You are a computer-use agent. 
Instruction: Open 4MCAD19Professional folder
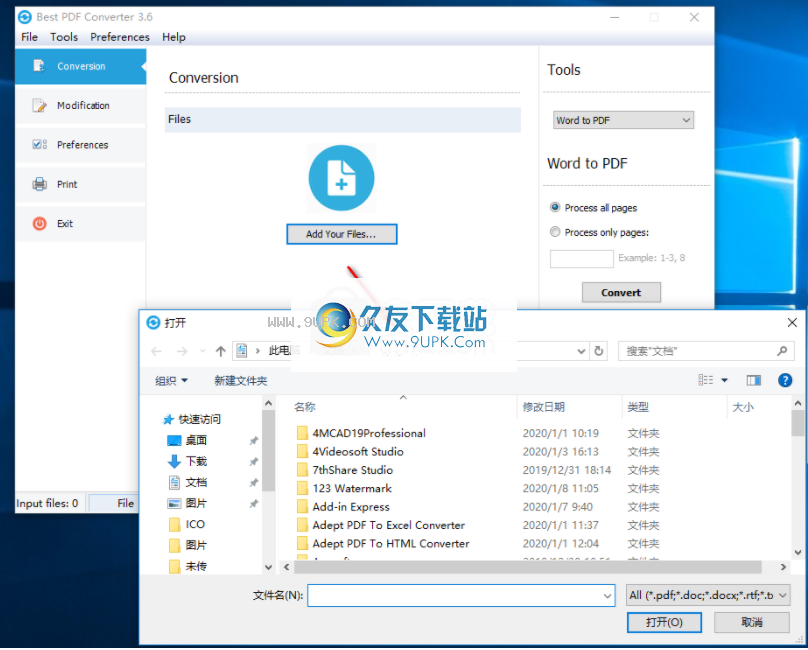coord(369,433)
